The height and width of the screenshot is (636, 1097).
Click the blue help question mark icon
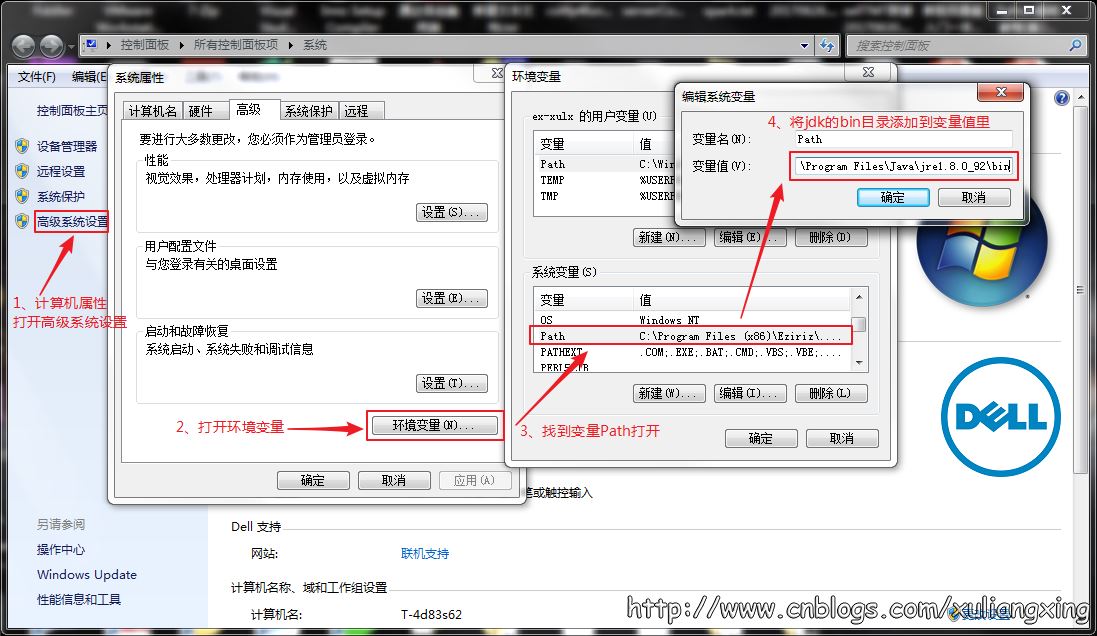(1062, 98)
